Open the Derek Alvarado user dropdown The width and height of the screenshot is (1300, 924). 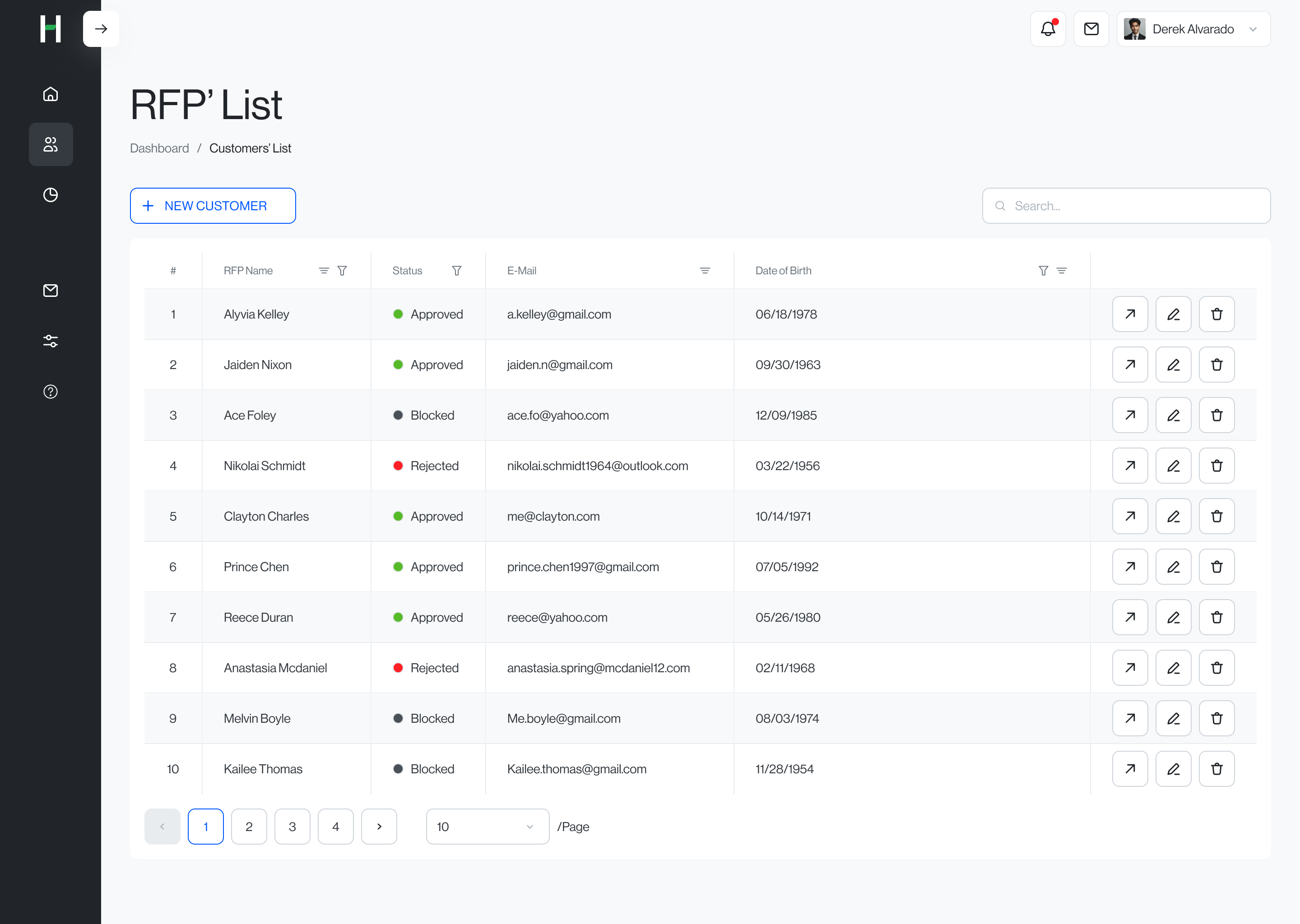[x=1193, y=29]
